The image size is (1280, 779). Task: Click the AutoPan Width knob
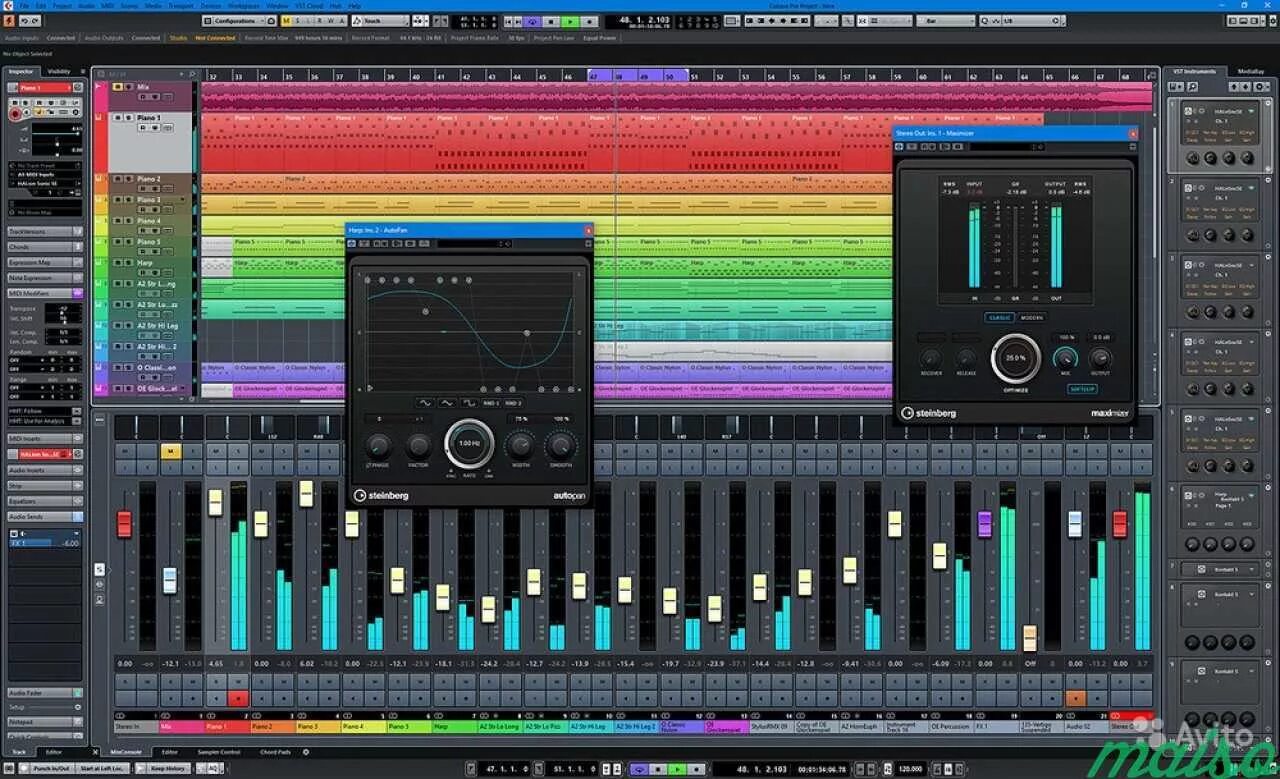[x=520, y=445]
